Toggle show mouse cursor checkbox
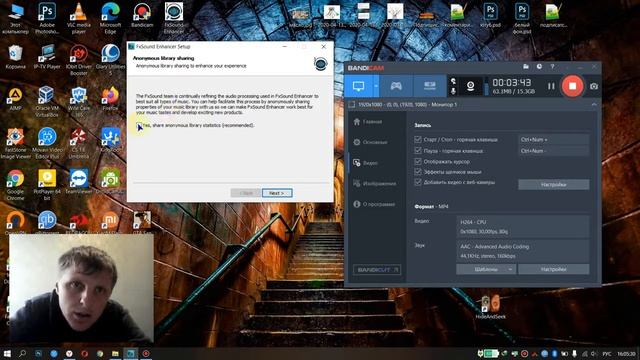 418,161
